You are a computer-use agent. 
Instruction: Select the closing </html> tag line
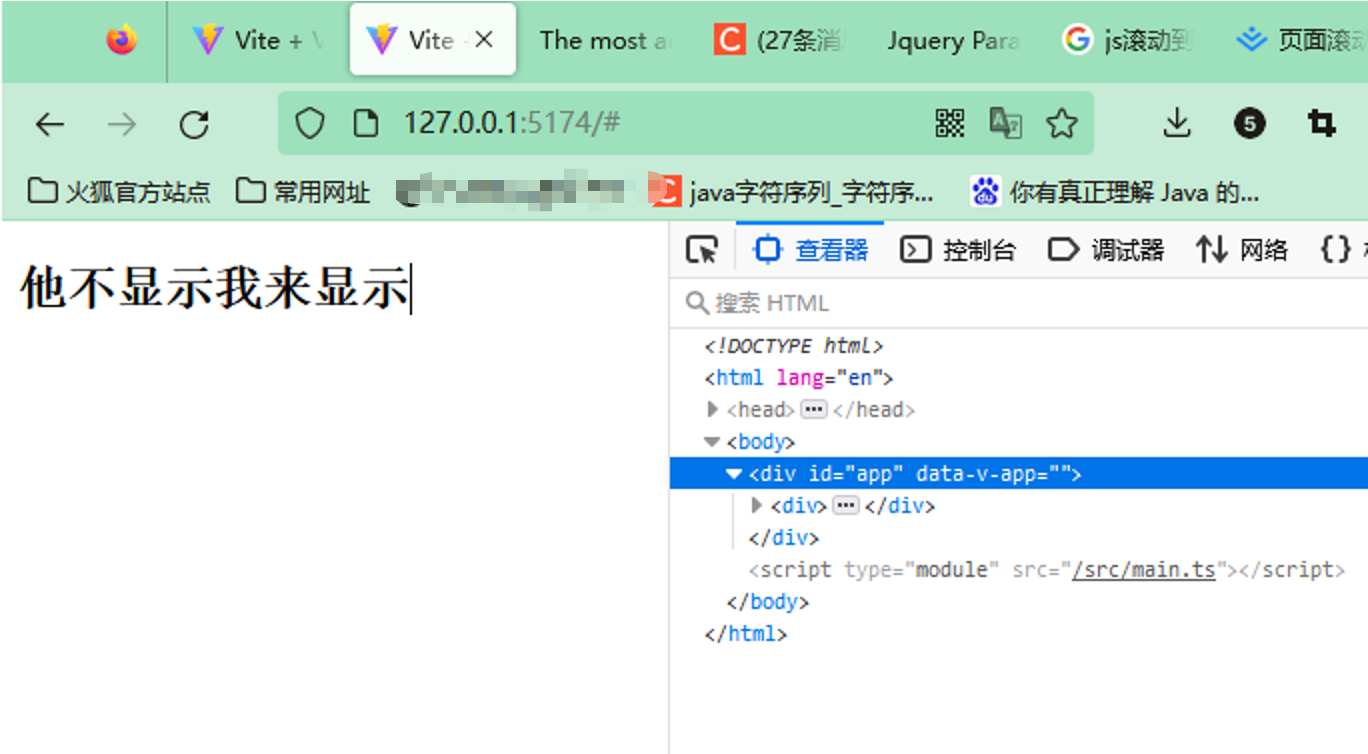[x=745, y=634]
